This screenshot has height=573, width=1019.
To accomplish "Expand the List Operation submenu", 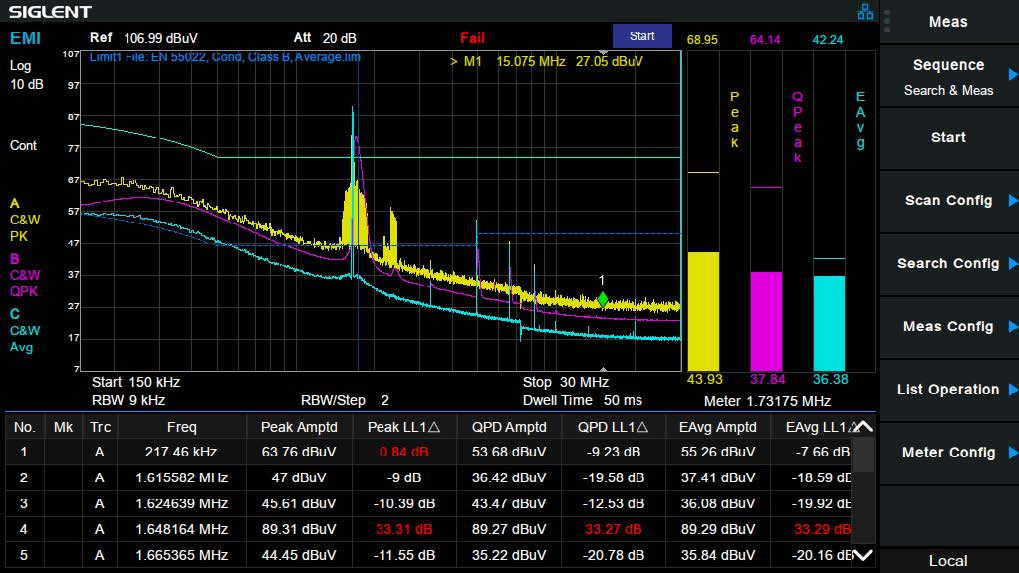I will [x=948, y=390].
